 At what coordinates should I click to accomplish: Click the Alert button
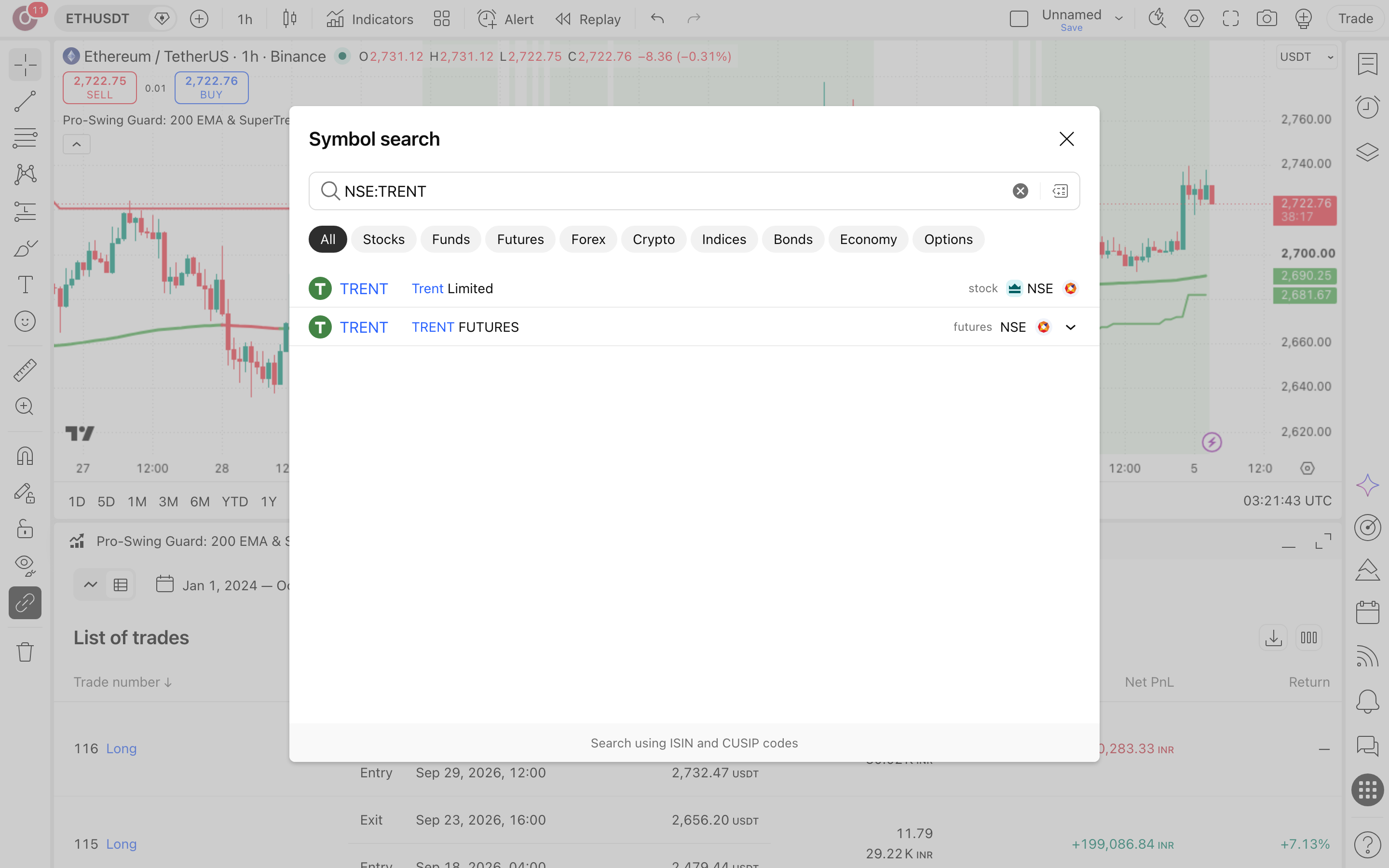[x=505, y=19]
